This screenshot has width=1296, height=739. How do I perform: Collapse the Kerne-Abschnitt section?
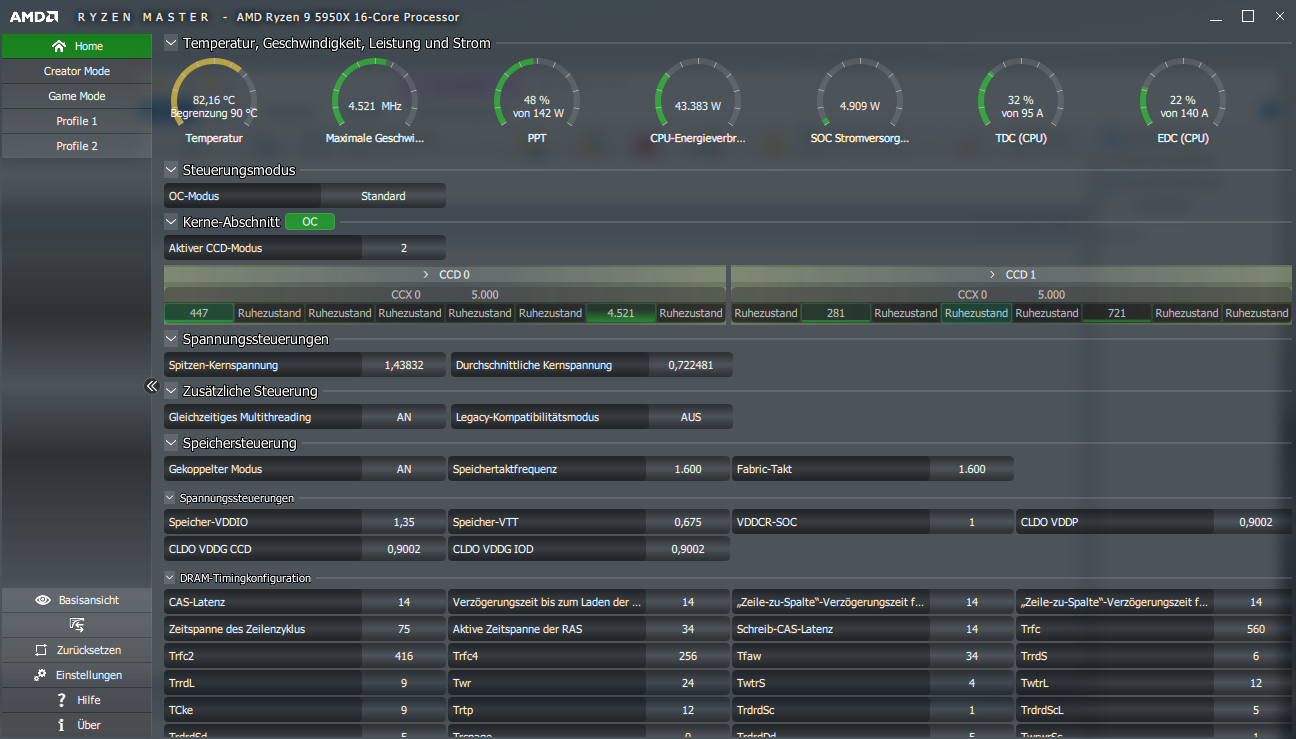pyautogui.click(x=171, y=222)
